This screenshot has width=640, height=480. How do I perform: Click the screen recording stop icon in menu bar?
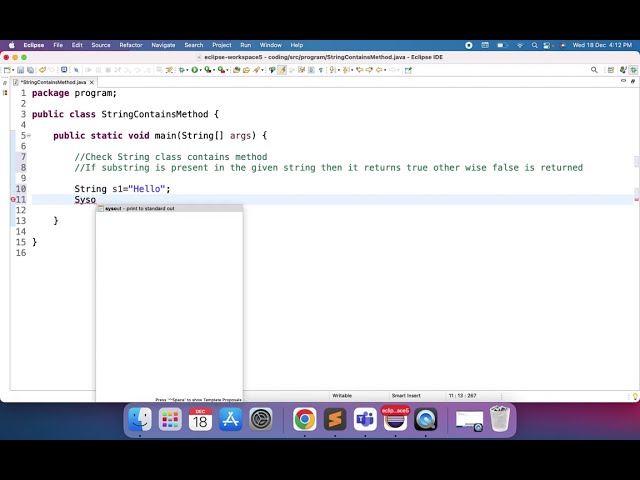469,45
